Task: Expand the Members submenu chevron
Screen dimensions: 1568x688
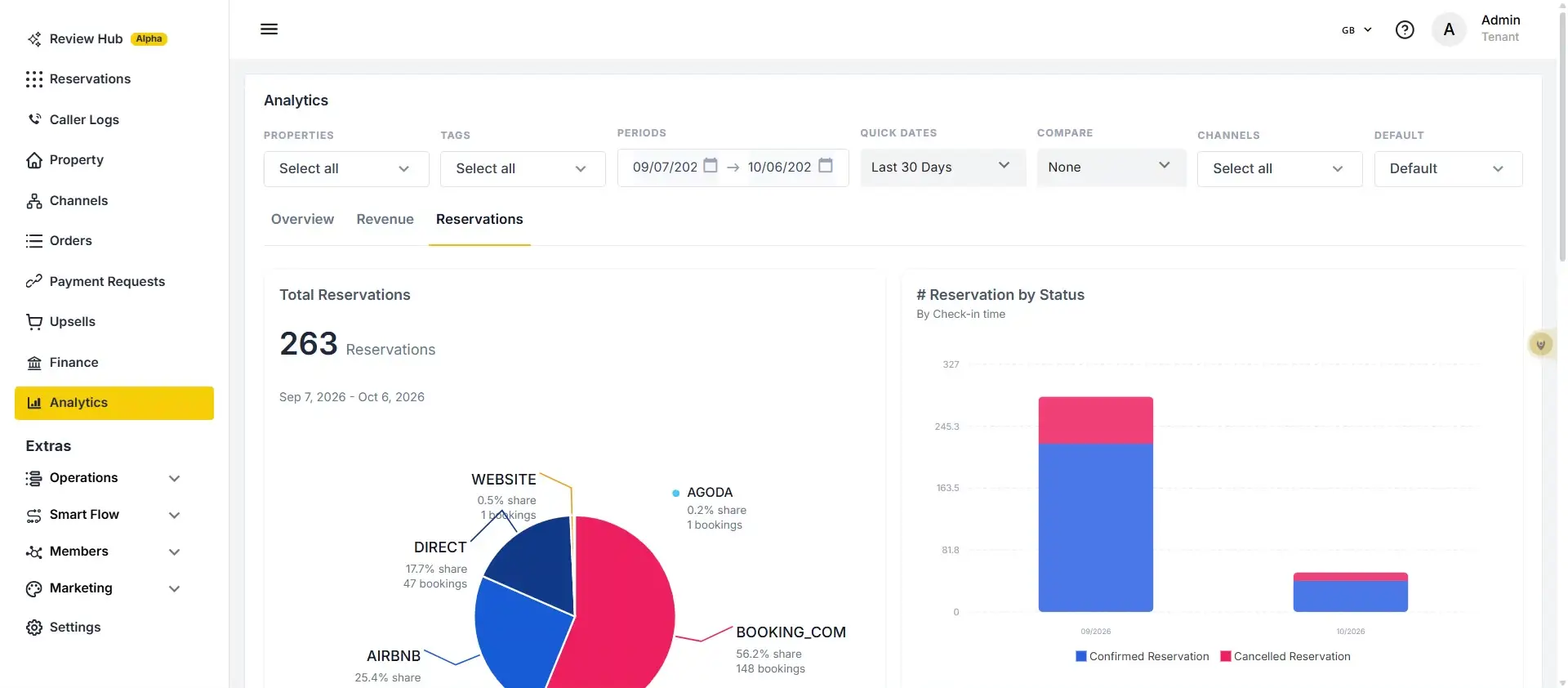Action: (174, 552)
